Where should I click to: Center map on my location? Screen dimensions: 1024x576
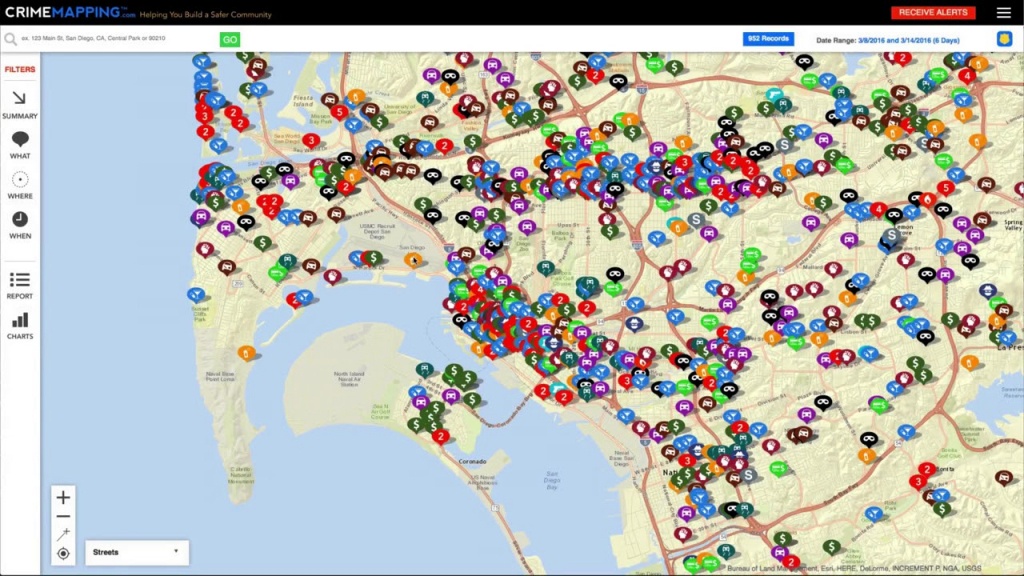click(x=63, y=554)
